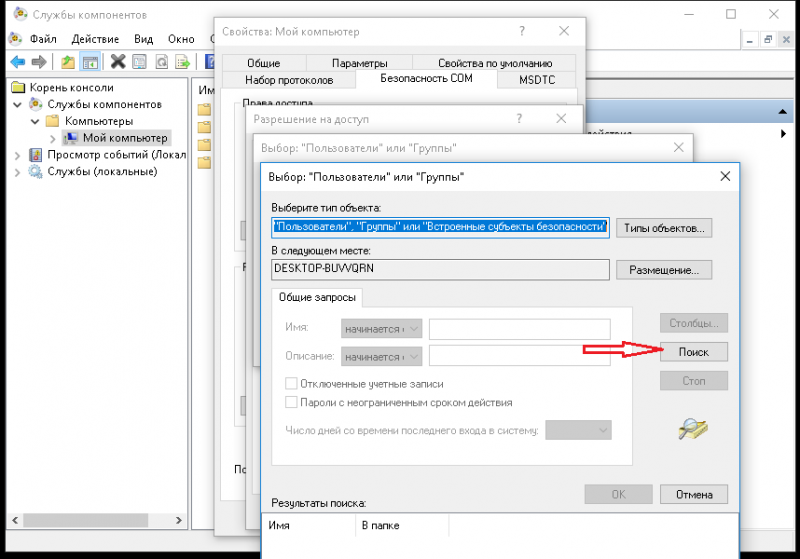This screenshot has width=800, height=559.
Task: Check "Пароли с неограниченным сроком действия"
Action: click(x=292, y=403)
